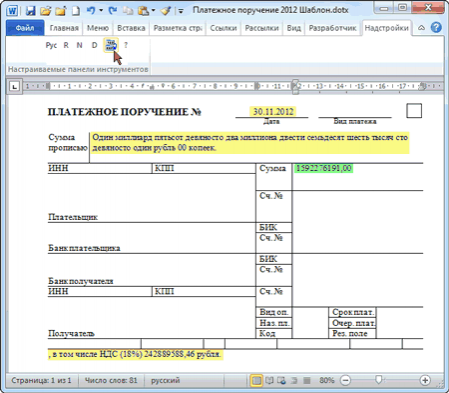This screenshot has height=393, width=449.
Task: Open the Рассылки tab
Action: [262, 28]
